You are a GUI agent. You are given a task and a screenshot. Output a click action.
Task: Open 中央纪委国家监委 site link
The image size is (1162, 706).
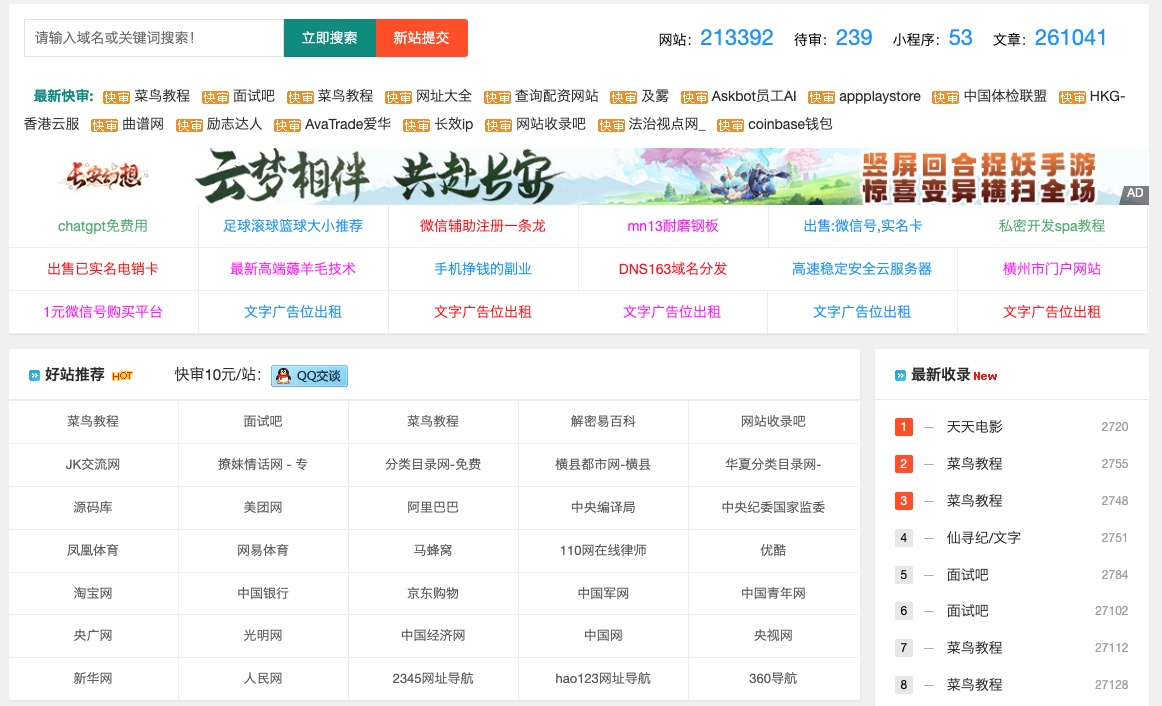pyautogui.click(x=773, y=507)
